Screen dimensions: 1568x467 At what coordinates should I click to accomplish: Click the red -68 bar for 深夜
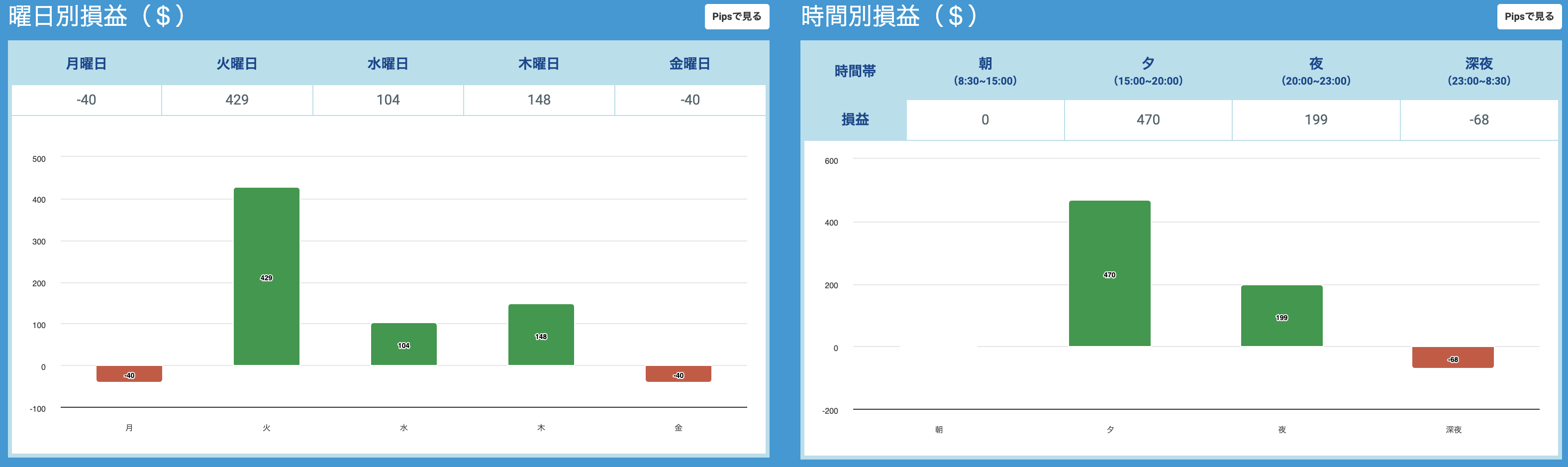tap(1453, 357)
